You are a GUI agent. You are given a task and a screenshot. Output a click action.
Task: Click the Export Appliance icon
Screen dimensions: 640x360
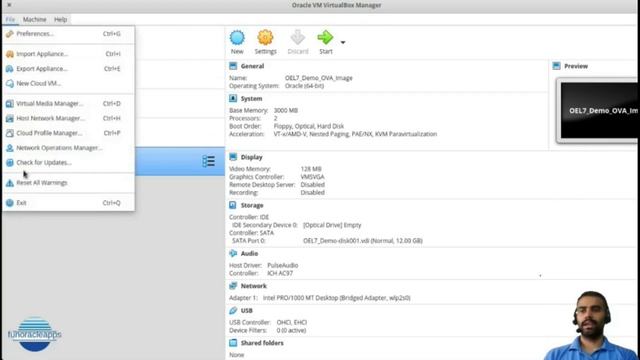tap(9, 69)
